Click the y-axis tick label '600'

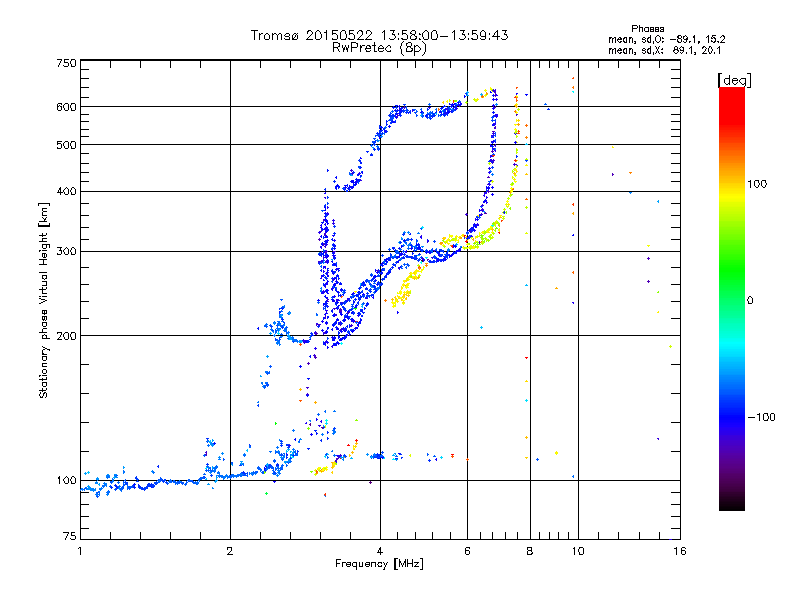pos(66,107)
